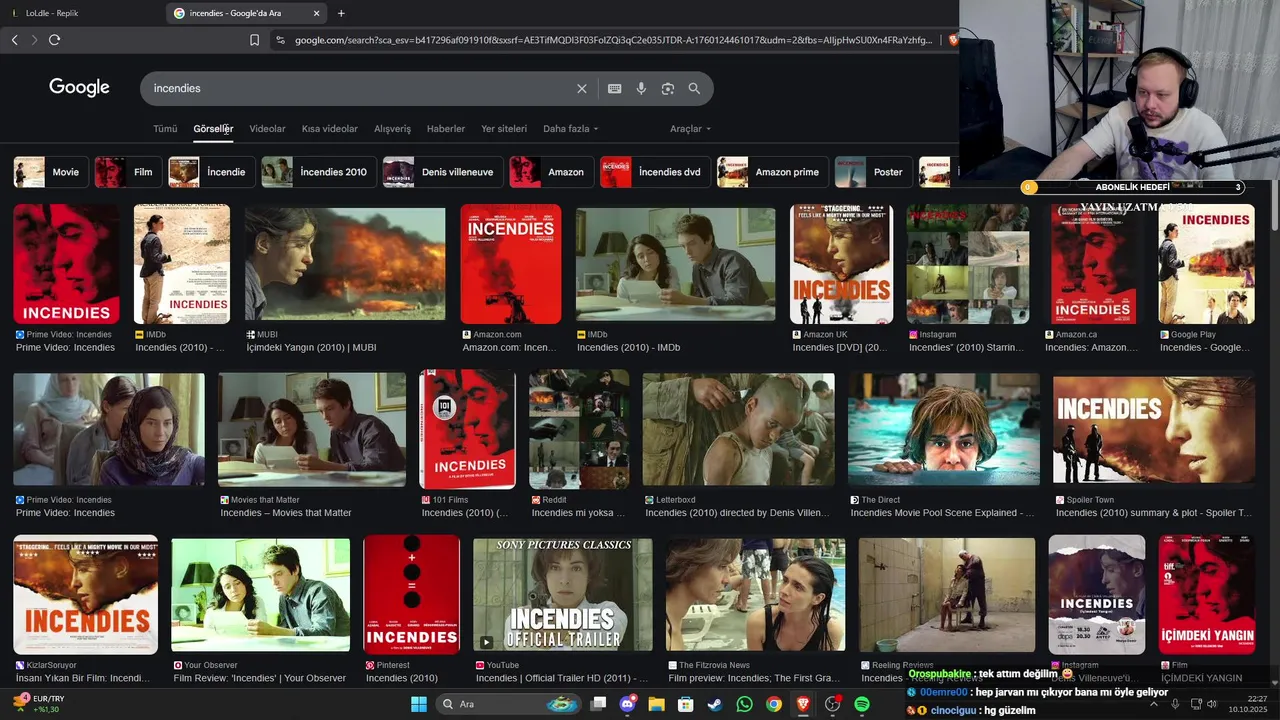
Task: Go back to the previous page
Action: 14,40
